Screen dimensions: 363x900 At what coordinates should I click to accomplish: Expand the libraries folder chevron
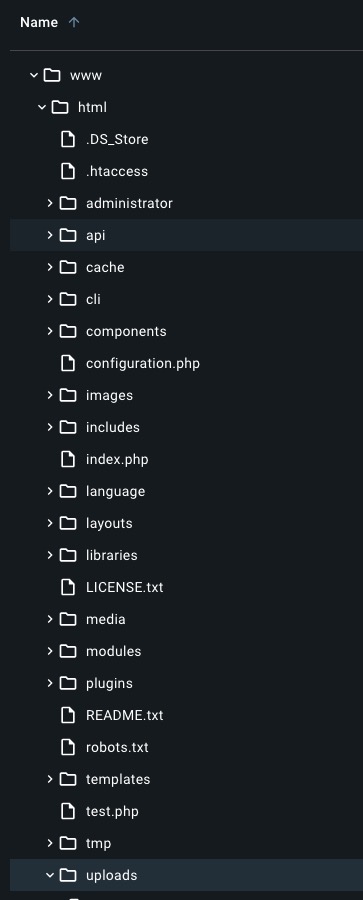50,555
